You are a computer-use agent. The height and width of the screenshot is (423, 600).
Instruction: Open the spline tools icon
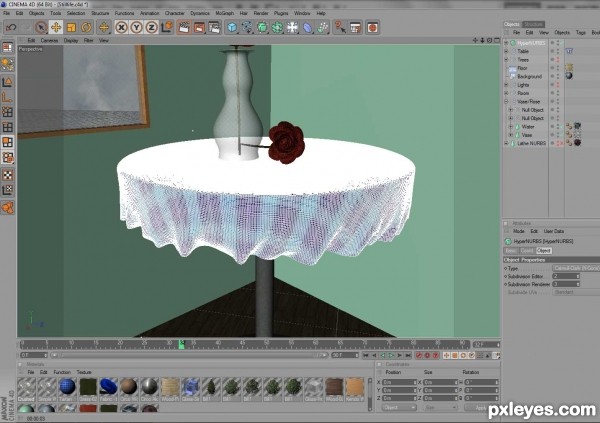[x=247, y=28]
